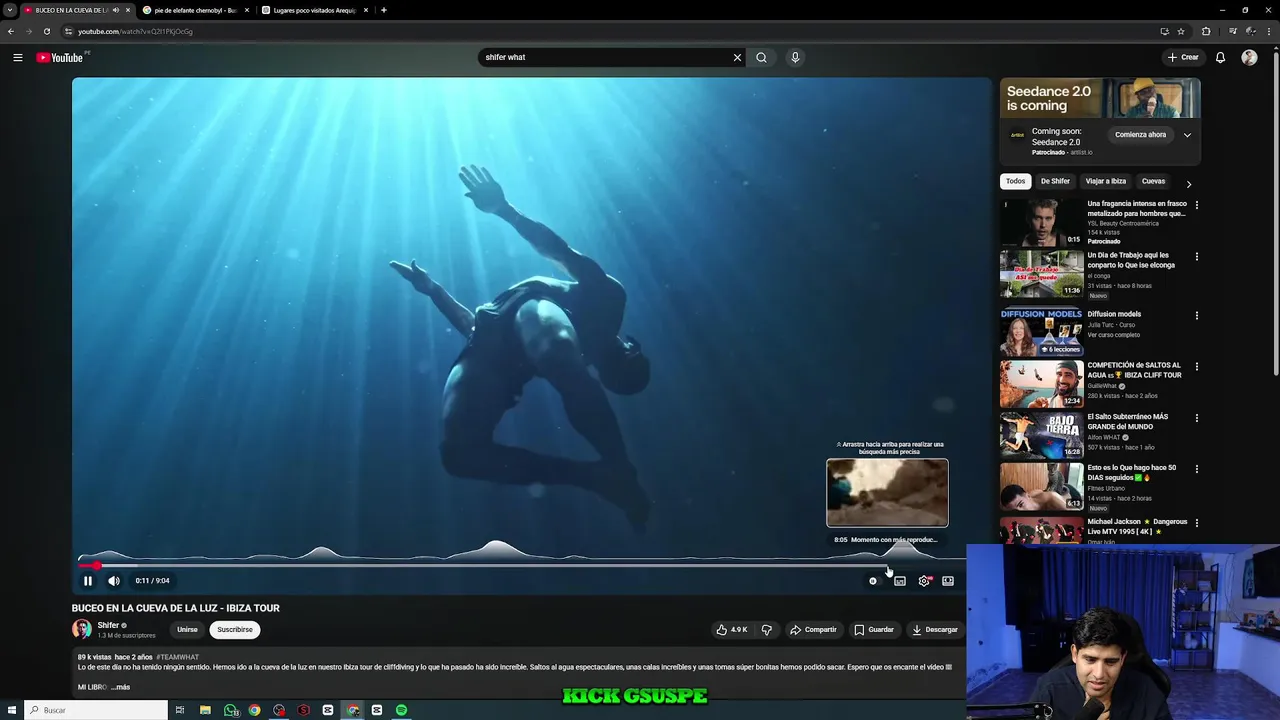Subscribe with Suscribirse button
Image resolution: width=1280 pixels, height=720 pixels.
pyautogui.click(x=235, y=630)
